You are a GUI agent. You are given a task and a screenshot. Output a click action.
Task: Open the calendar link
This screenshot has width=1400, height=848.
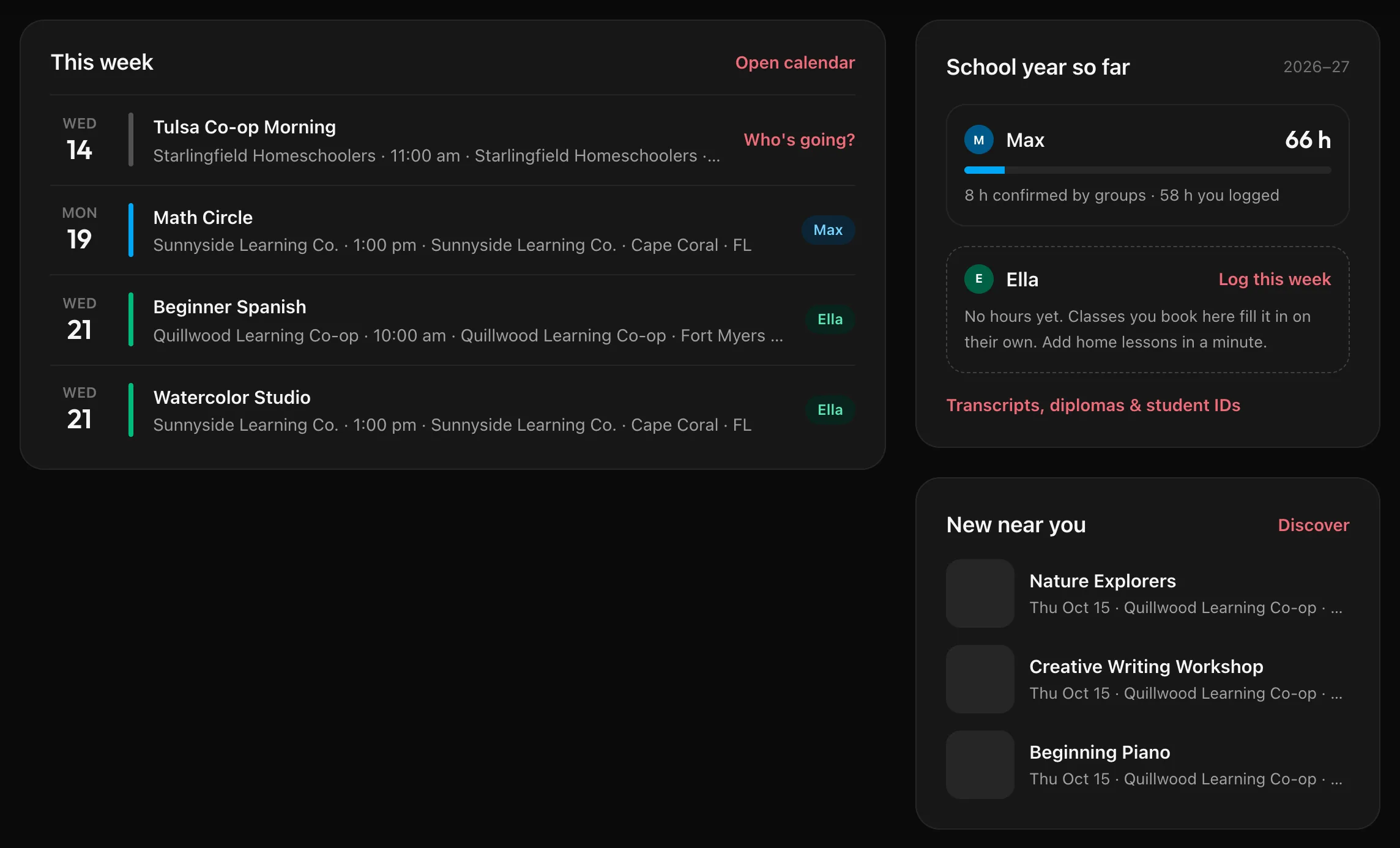[x=795, y=62]
